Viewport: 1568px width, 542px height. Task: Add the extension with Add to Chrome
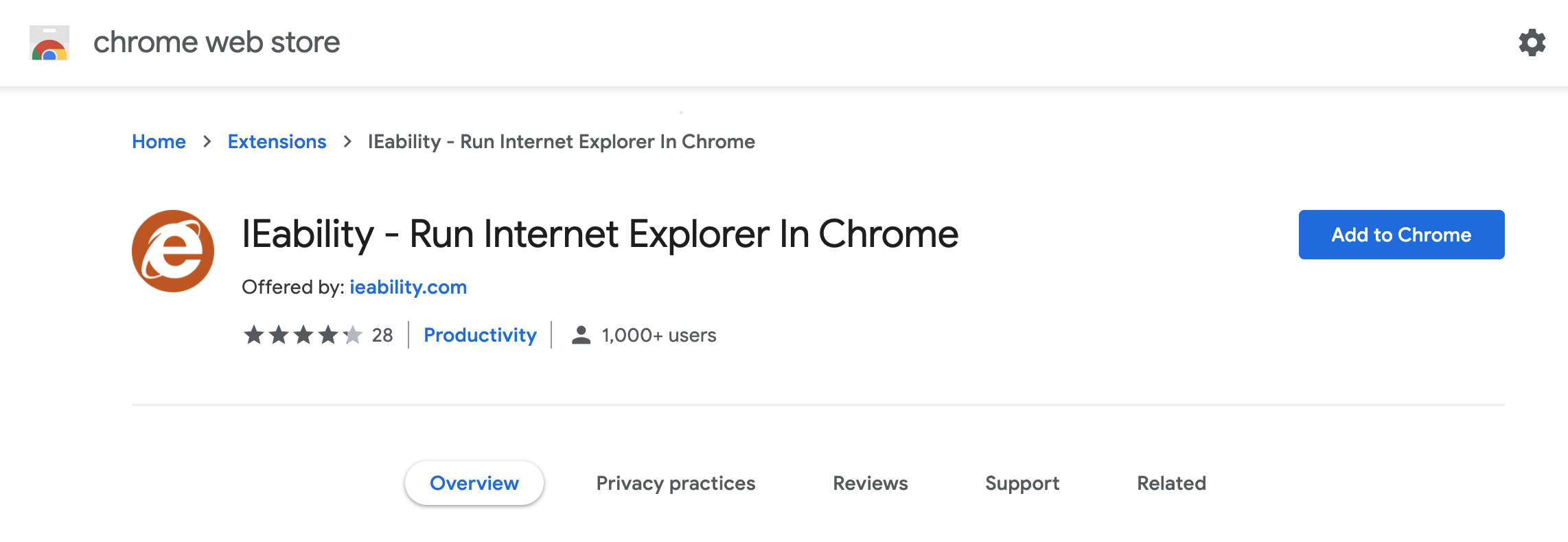coord(1401,235)
